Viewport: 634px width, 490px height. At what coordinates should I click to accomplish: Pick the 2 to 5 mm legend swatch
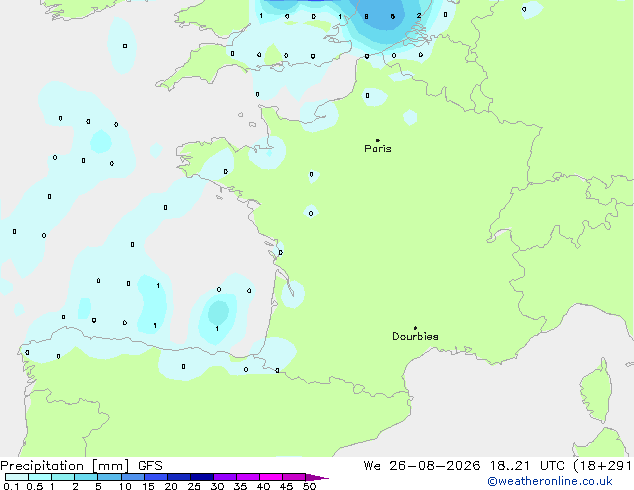click(86, 477)
